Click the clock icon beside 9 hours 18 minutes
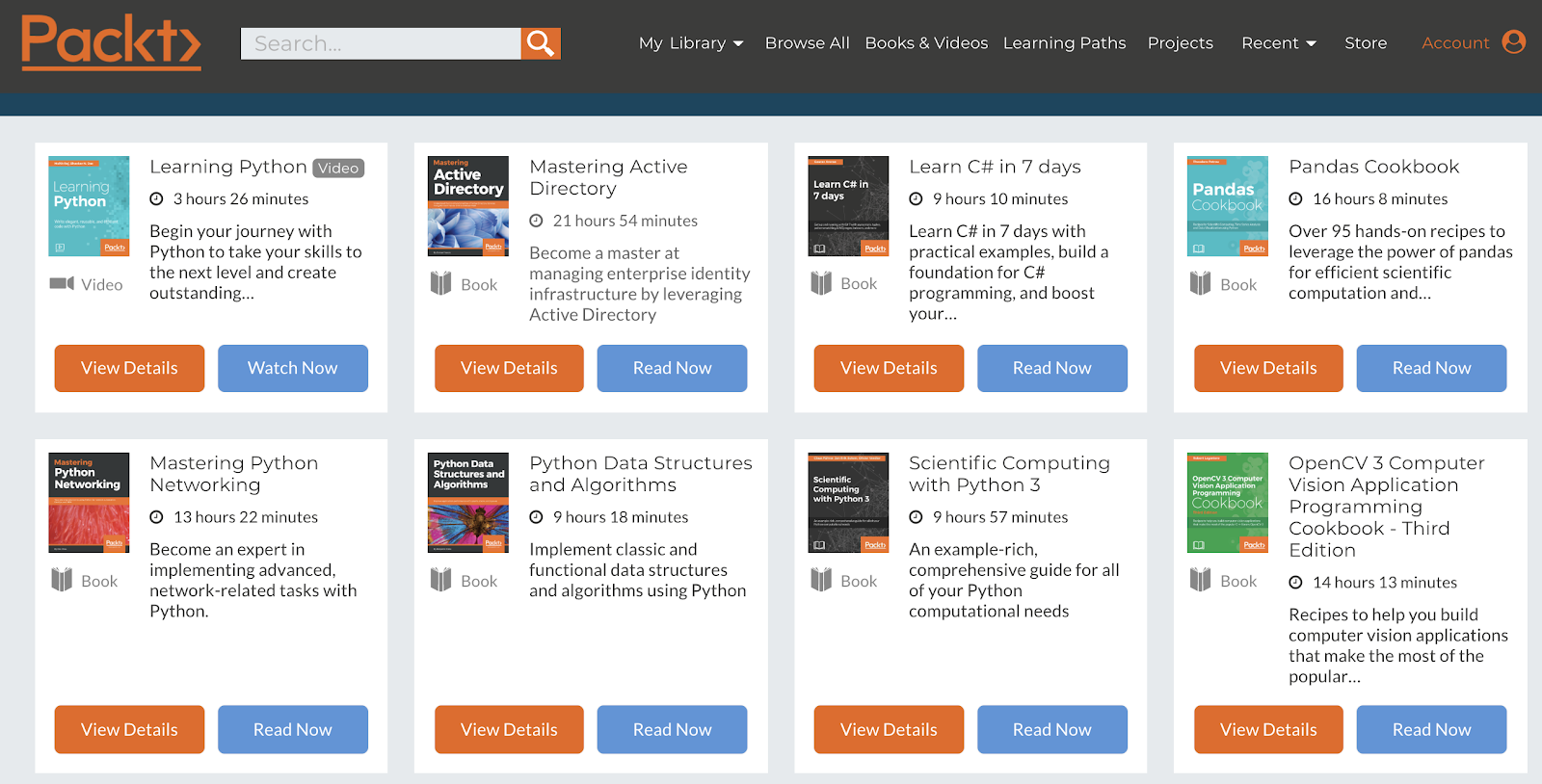 [536, 517]
